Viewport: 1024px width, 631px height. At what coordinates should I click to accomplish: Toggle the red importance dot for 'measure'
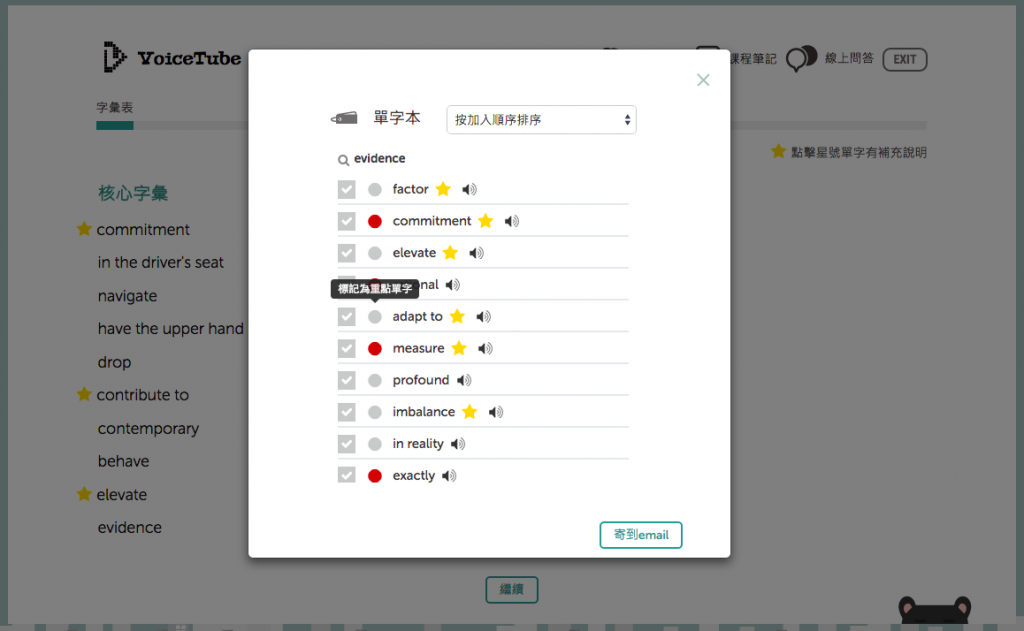point(374,348)
